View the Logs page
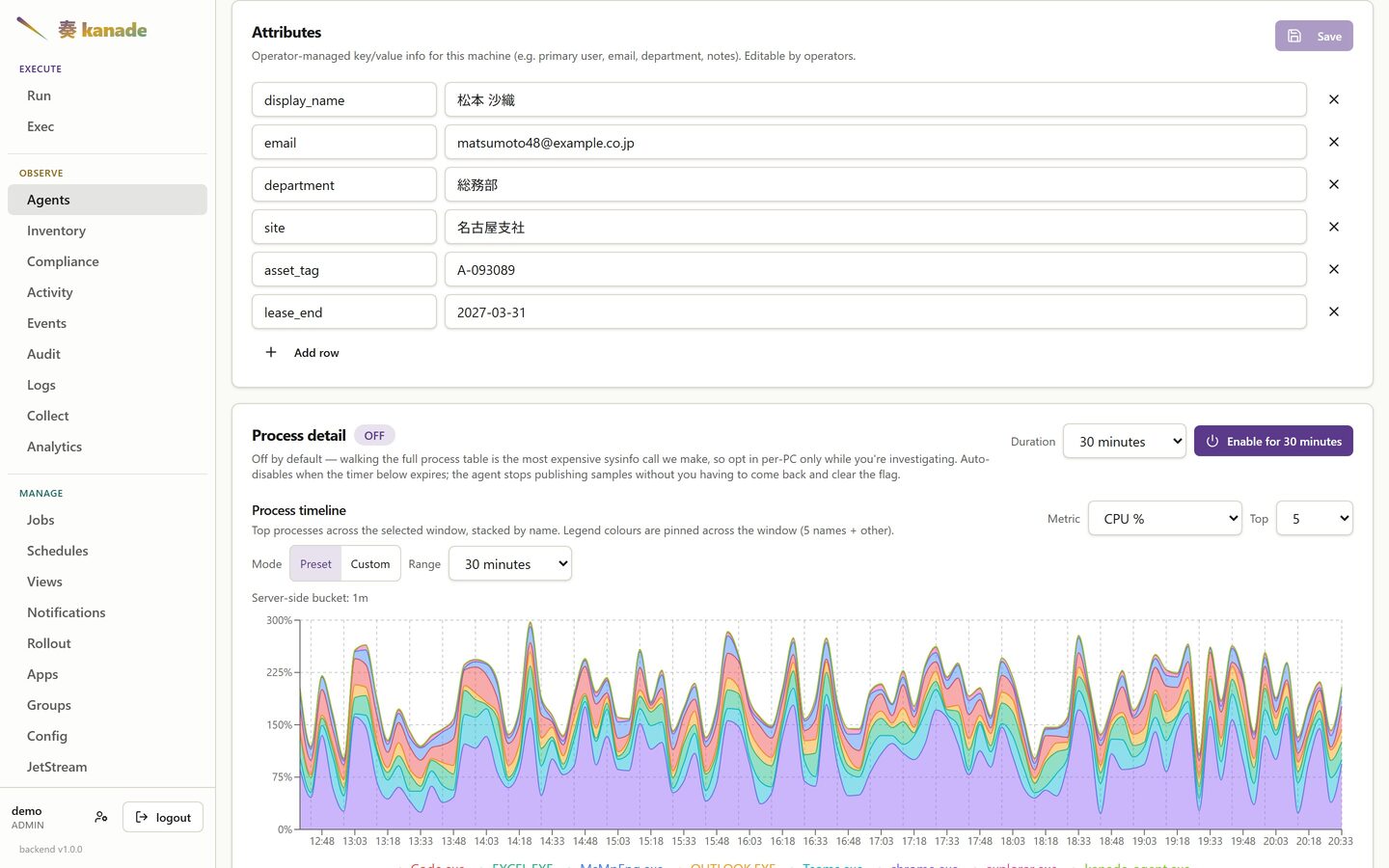Viewport: 1389px width, 868px height. (107, 385)
